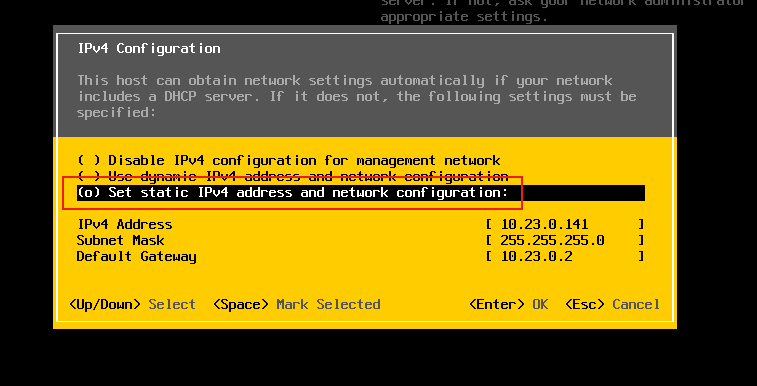Click the <Up/Down> key hint
Viewport: 757px width, 386px height.
[105, 304]
